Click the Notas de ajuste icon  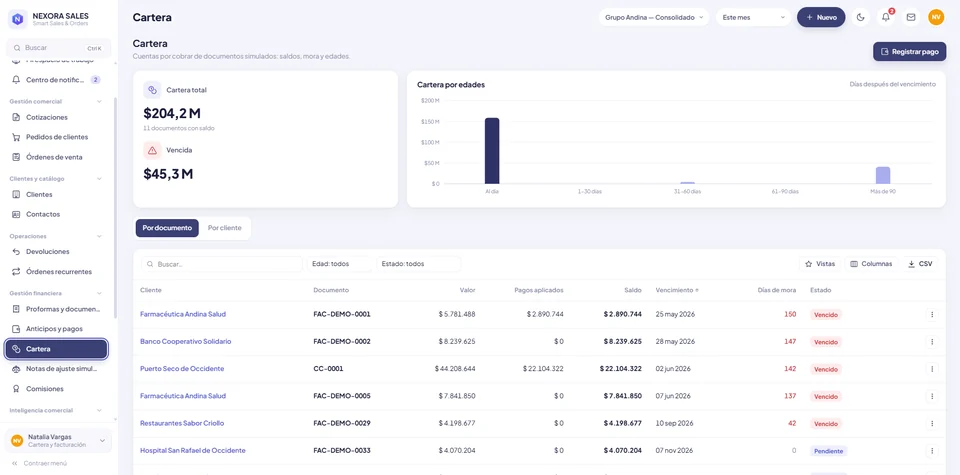(x=17, y=369)
